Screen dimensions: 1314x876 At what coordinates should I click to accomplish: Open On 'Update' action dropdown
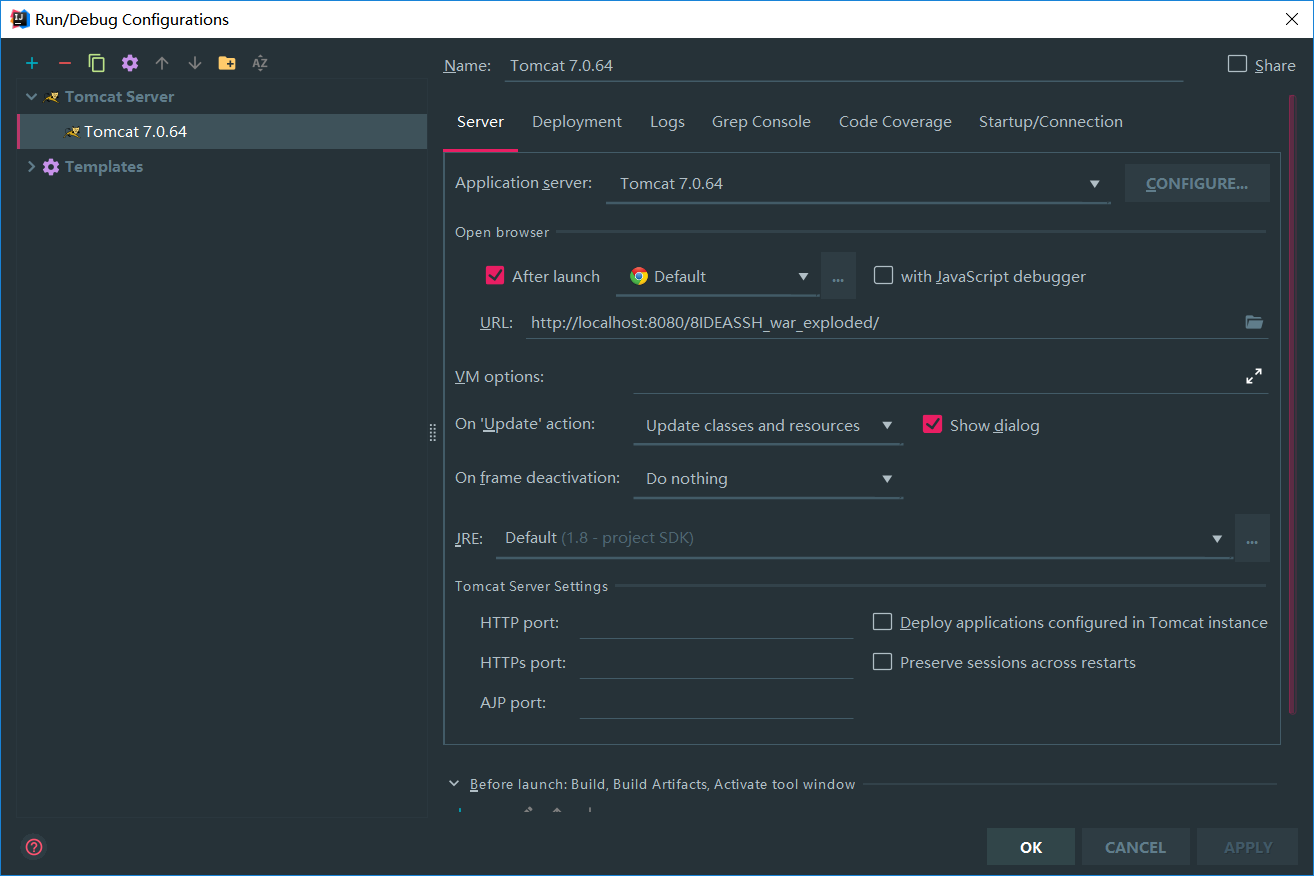click(768, 426)
